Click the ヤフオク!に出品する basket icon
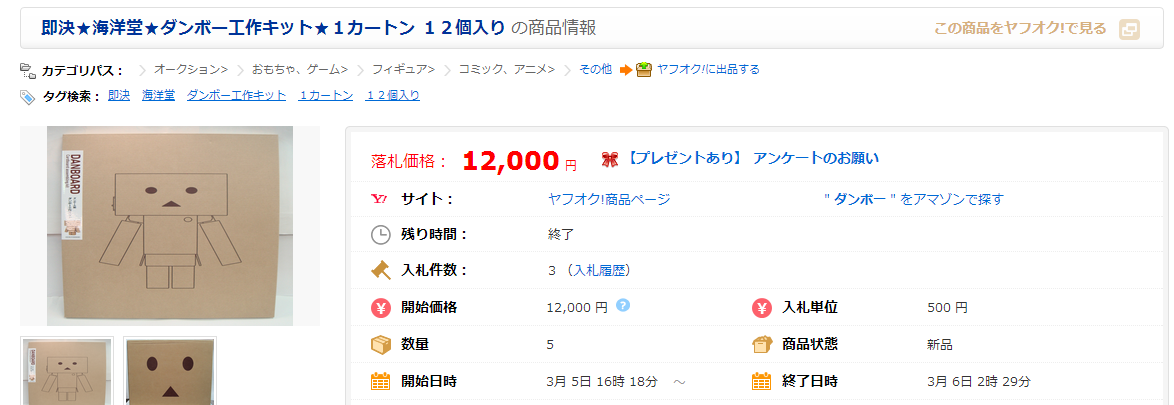This screenshot has width=1174, height=405. pyautogui.click(x=643, y=69)
